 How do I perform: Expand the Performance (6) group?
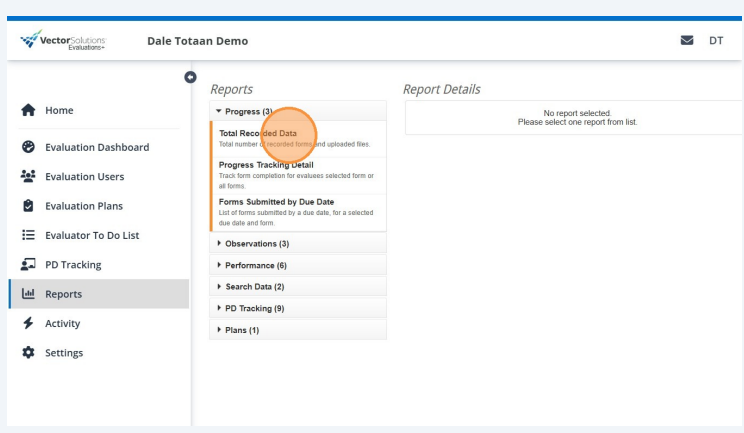coord(298,265)
